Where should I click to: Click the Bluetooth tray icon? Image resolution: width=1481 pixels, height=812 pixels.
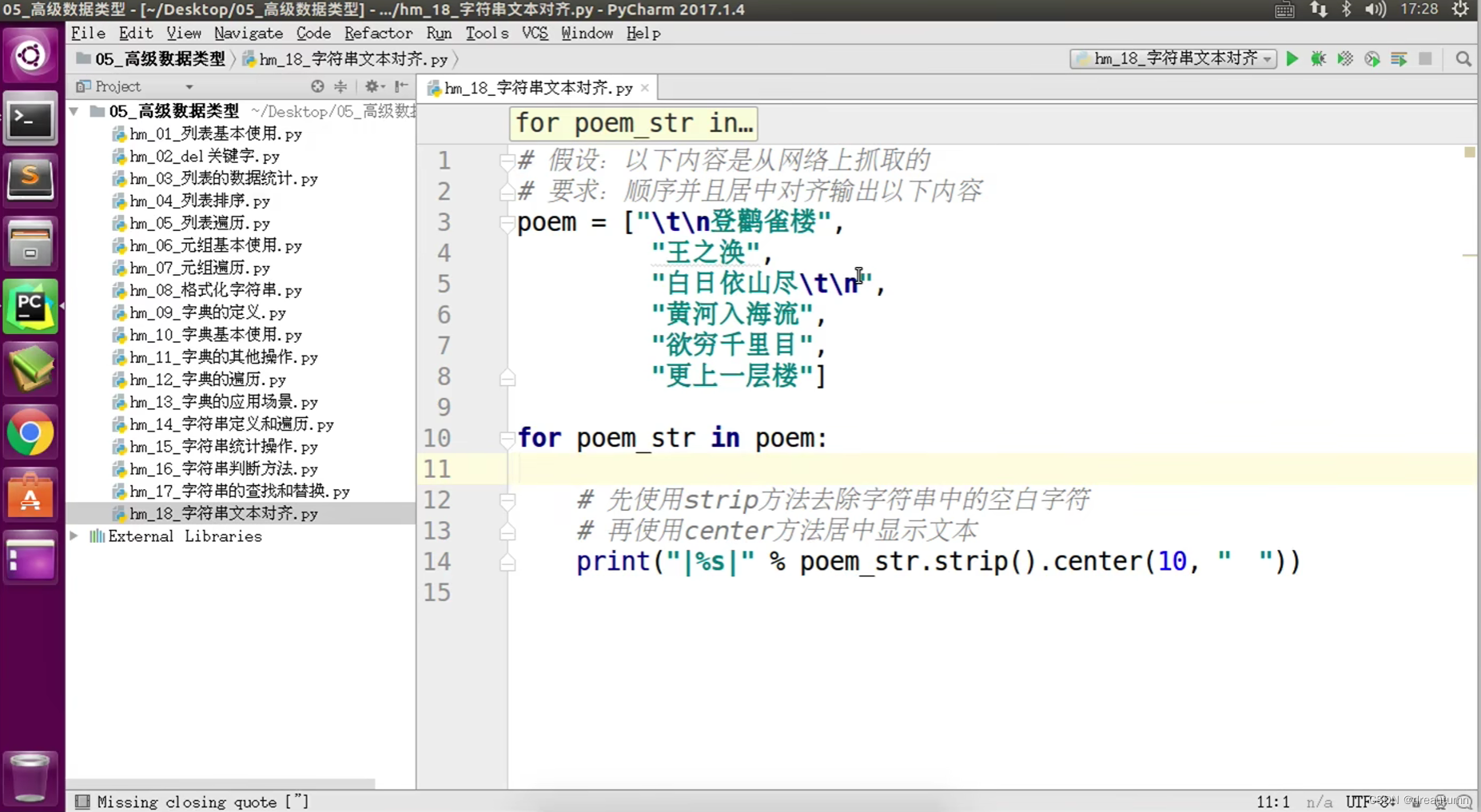[x=1346, y=10]
